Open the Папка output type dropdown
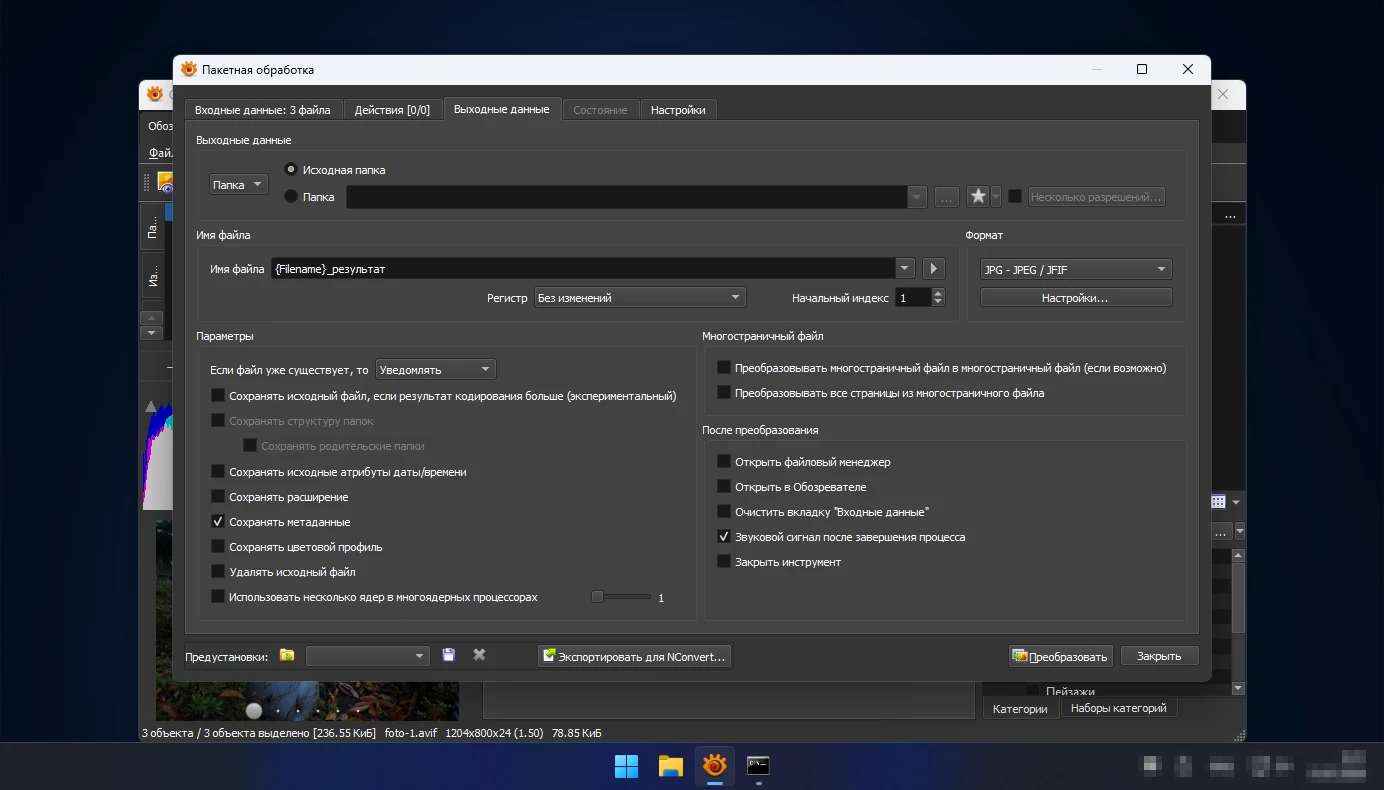 tap(238, 185)
